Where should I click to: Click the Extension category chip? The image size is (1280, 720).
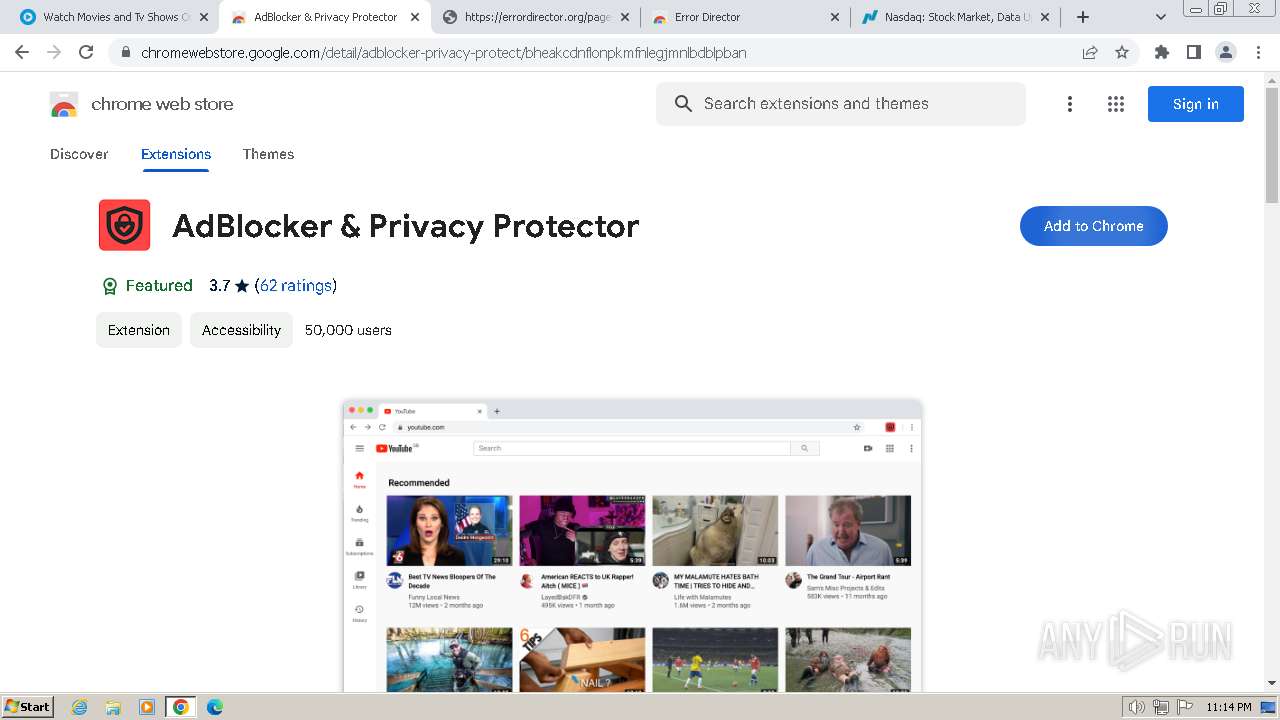click(x=139, y=330)
